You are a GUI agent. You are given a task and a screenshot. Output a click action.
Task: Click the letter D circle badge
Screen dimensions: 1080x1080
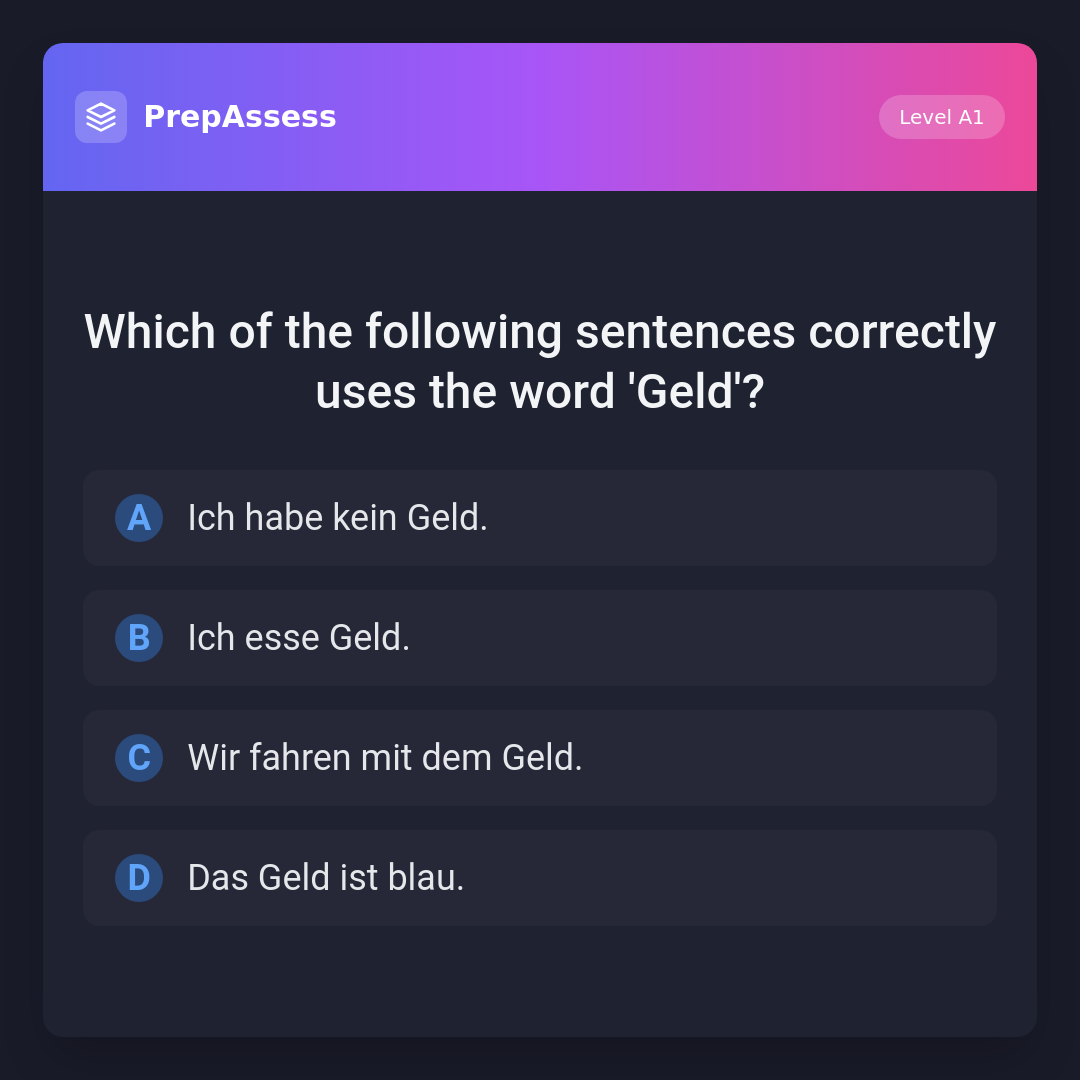click(139, 878)
